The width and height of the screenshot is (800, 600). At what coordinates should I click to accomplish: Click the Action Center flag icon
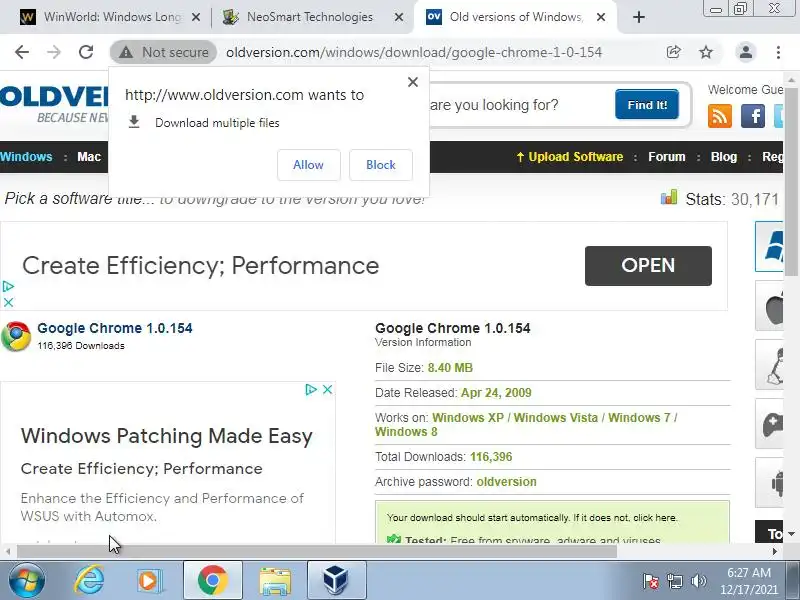[651, 581]
